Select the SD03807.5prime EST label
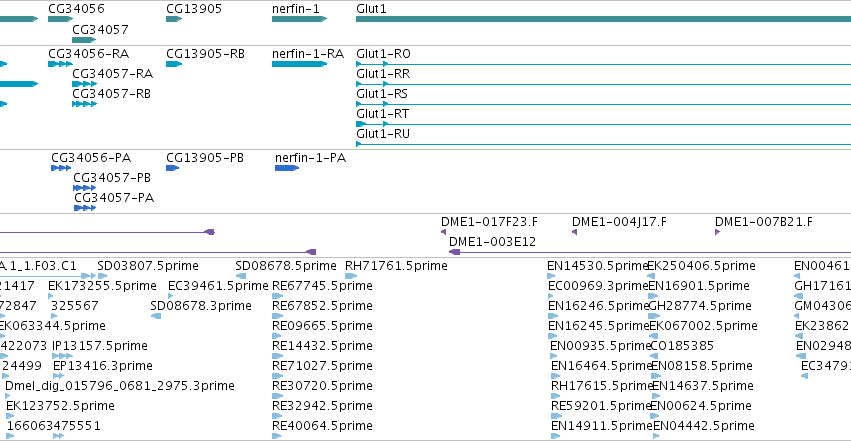Screen dimensions: 851x441 [x=148, y=266]
